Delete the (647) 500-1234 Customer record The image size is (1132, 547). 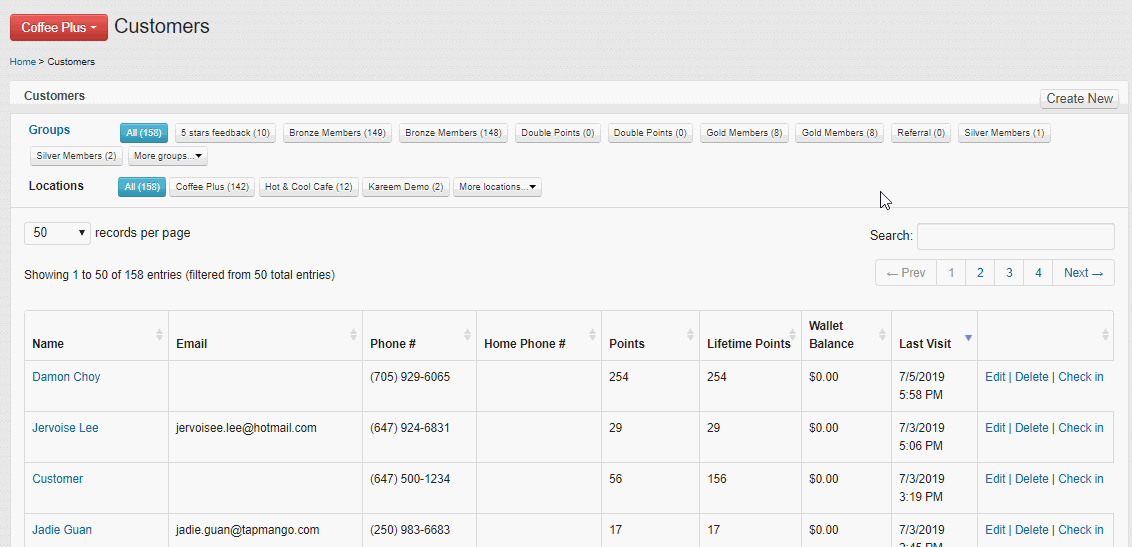point(1032,479)
